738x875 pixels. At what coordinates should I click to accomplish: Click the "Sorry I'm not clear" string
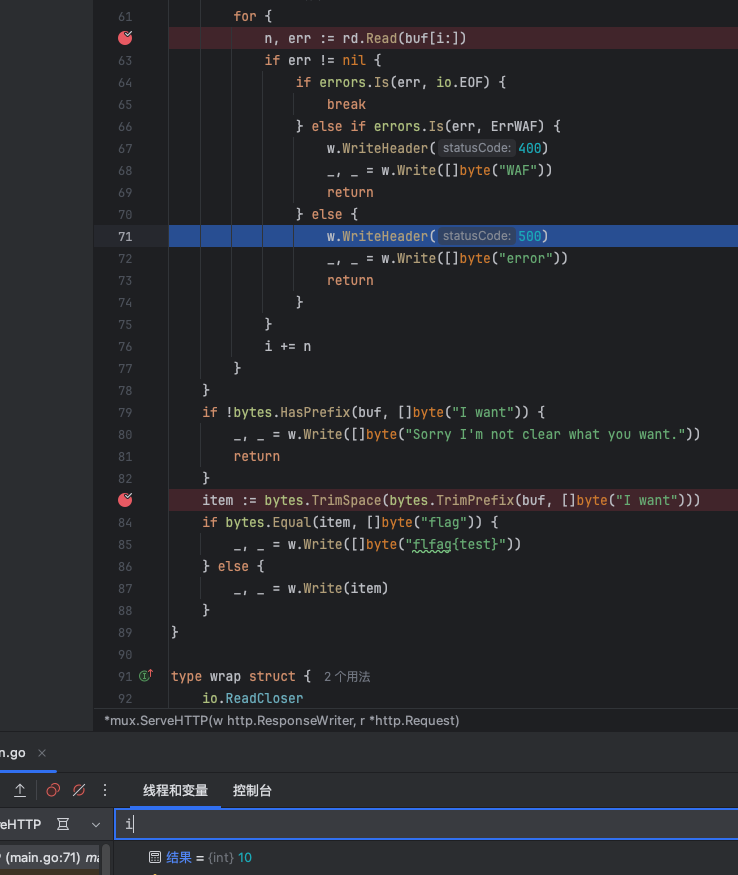click(x=545, y=434)
